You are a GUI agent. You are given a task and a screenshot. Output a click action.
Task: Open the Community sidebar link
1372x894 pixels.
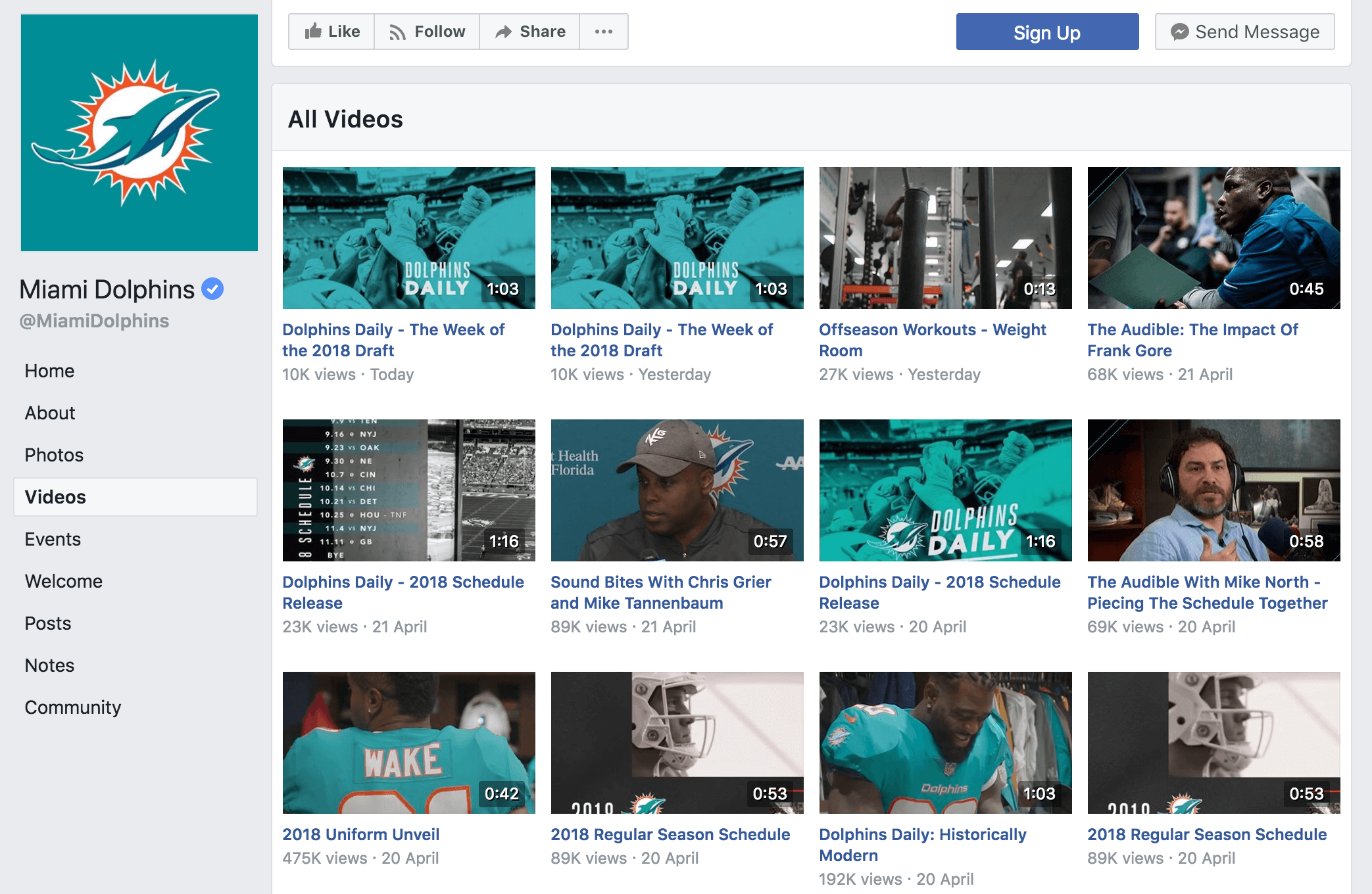click(x=72, y=707)
